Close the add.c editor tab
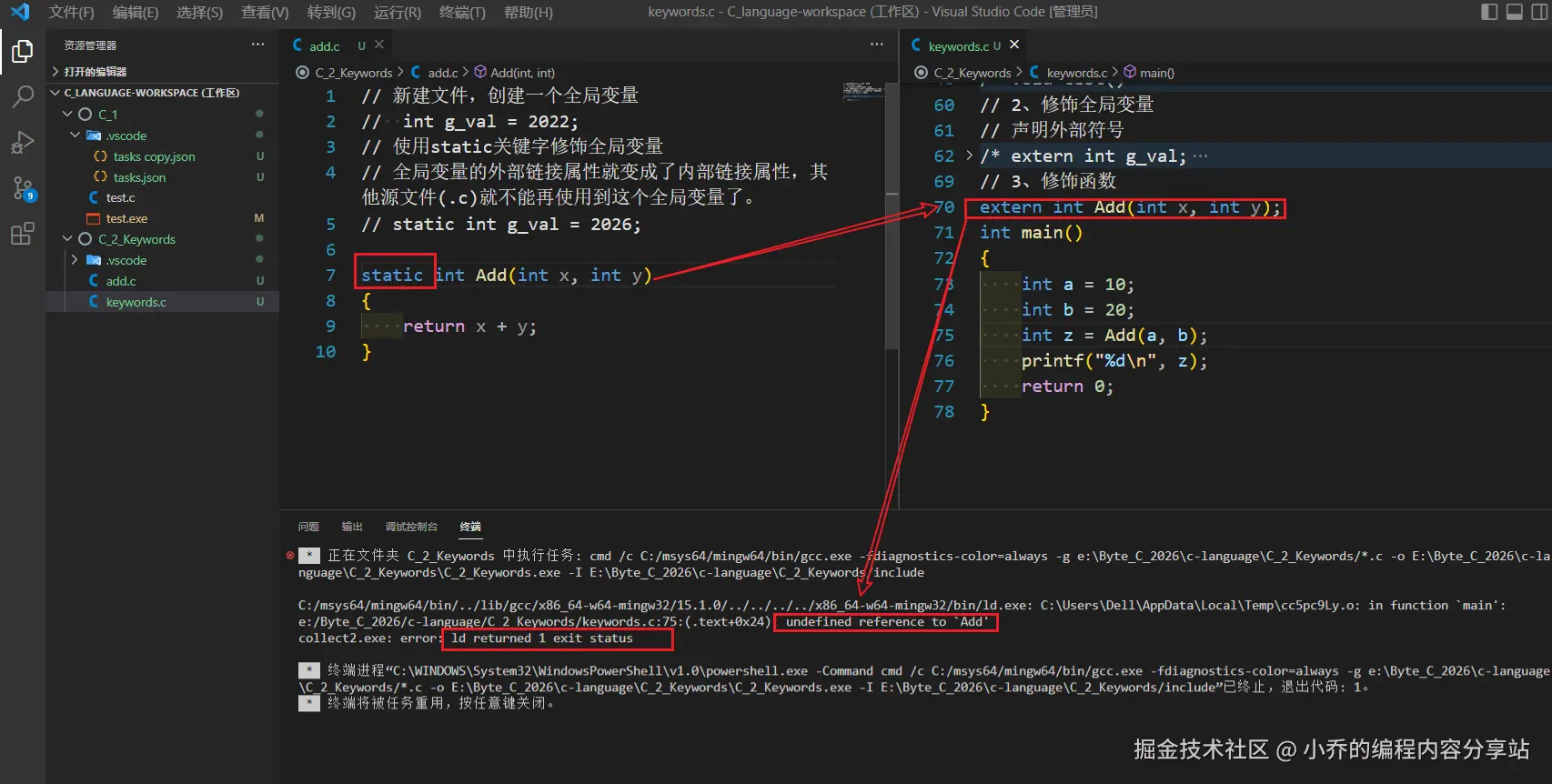 click(379, 45)
